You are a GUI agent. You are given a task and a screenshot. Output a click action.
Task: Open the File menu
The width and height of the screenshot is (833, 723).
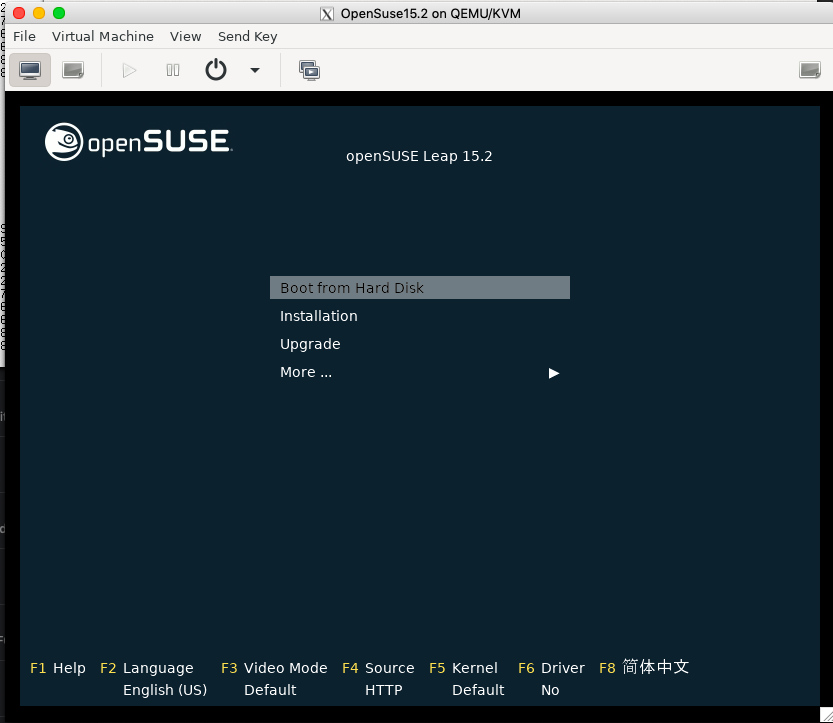click(x=24, y=36)
